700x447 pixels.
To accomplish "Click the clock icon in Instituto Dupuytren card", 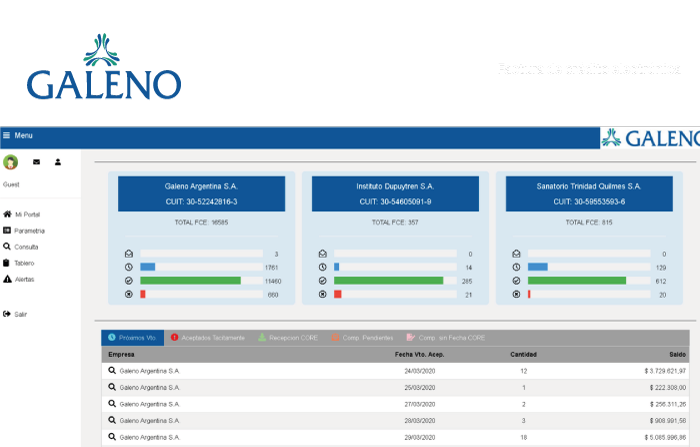I will [322, 267].
